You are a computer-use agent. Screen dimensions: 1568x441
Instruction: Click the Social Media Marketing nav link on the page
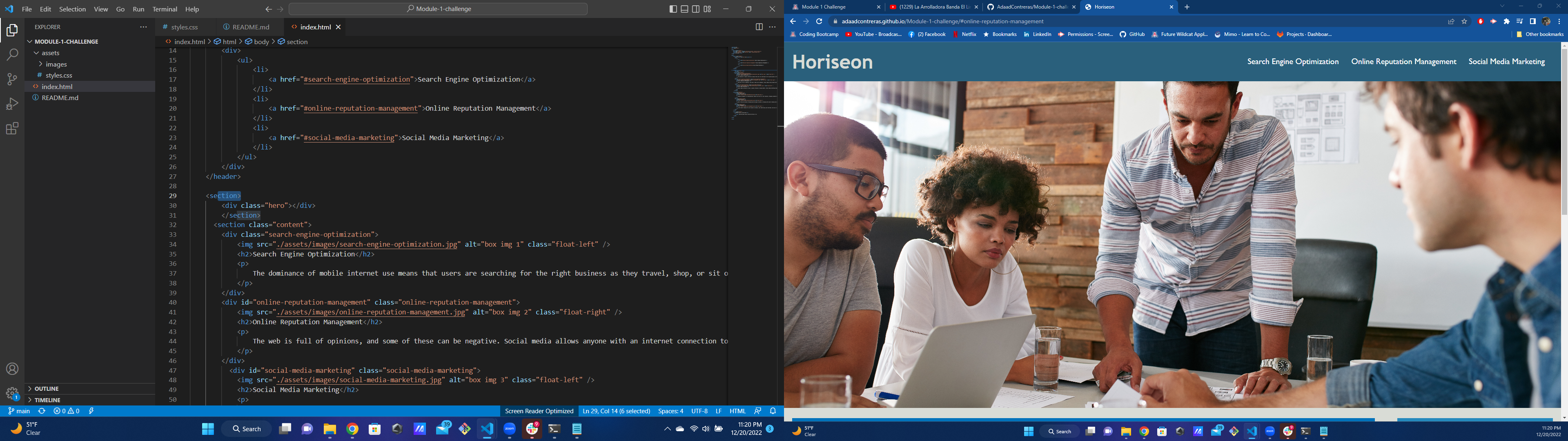click(x=1506, y=62)
